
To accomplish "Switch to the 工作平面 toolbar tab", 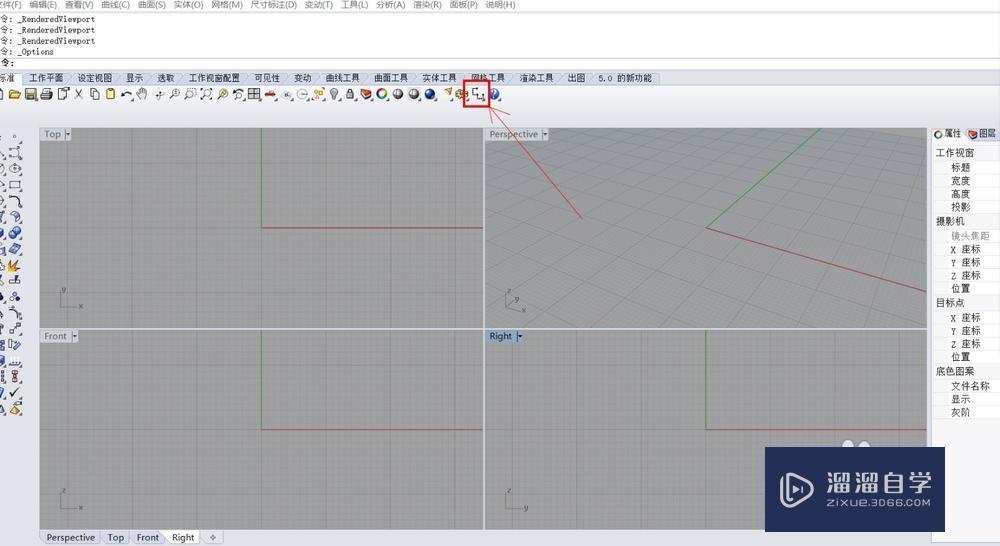I will (x=46, y=78).
